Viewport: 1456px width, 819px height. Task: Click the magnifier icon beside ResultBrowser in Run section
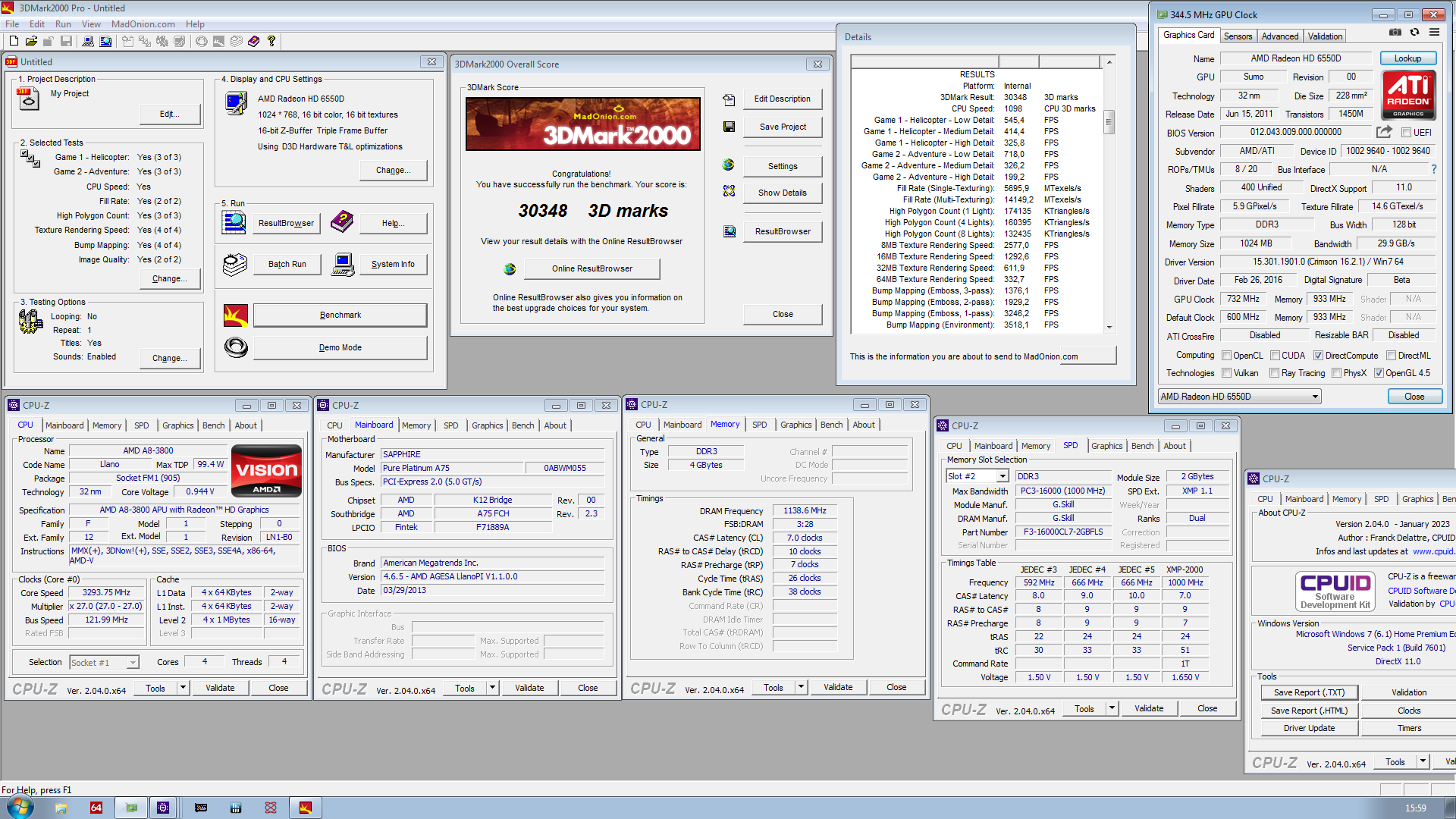234,222
